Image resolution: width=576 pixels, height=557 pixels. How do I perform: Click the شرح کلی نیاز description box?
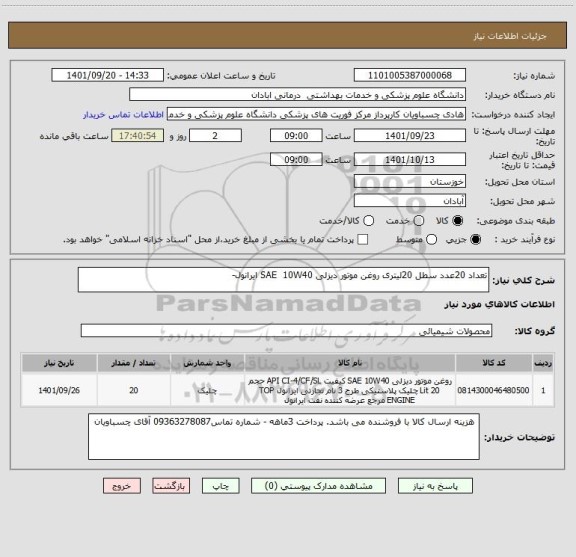(x=284, y=280)
